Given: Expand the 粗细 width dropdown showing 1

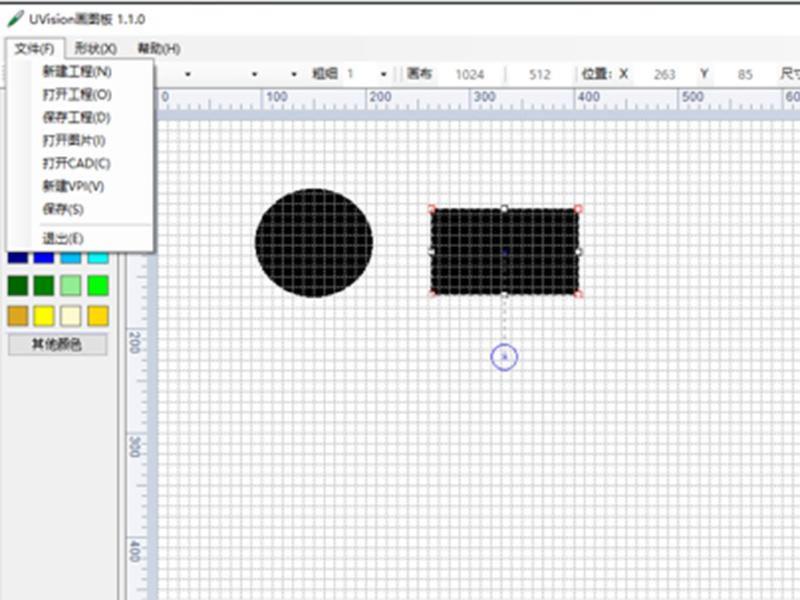Looking at the screenshot, I should pos(384,74).
